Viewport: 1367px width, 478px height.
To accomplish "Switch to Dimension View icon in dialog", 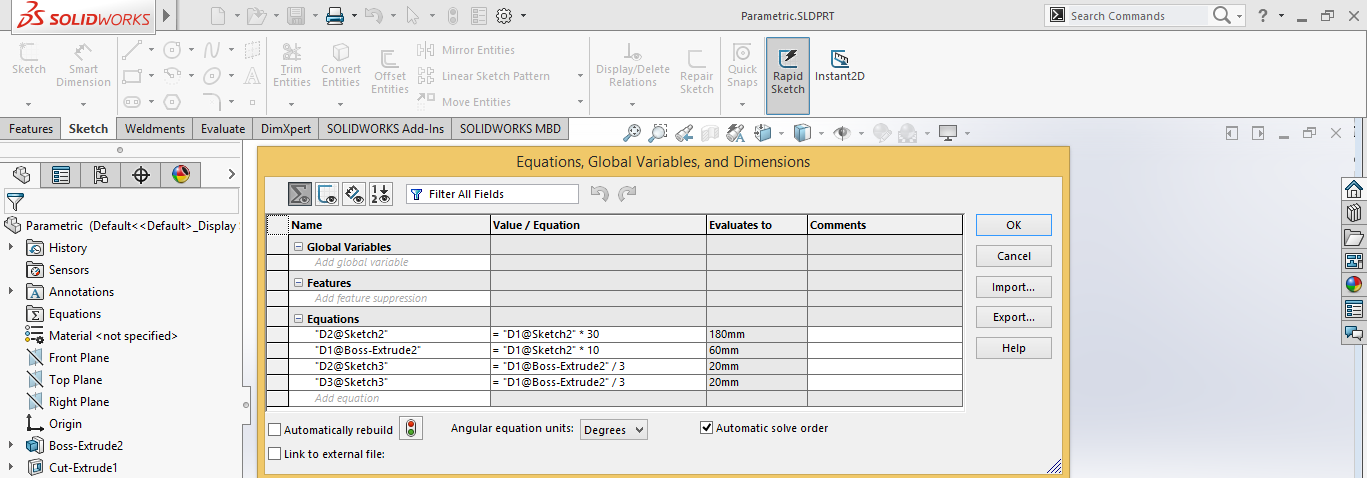I will (x=354, y=194).
